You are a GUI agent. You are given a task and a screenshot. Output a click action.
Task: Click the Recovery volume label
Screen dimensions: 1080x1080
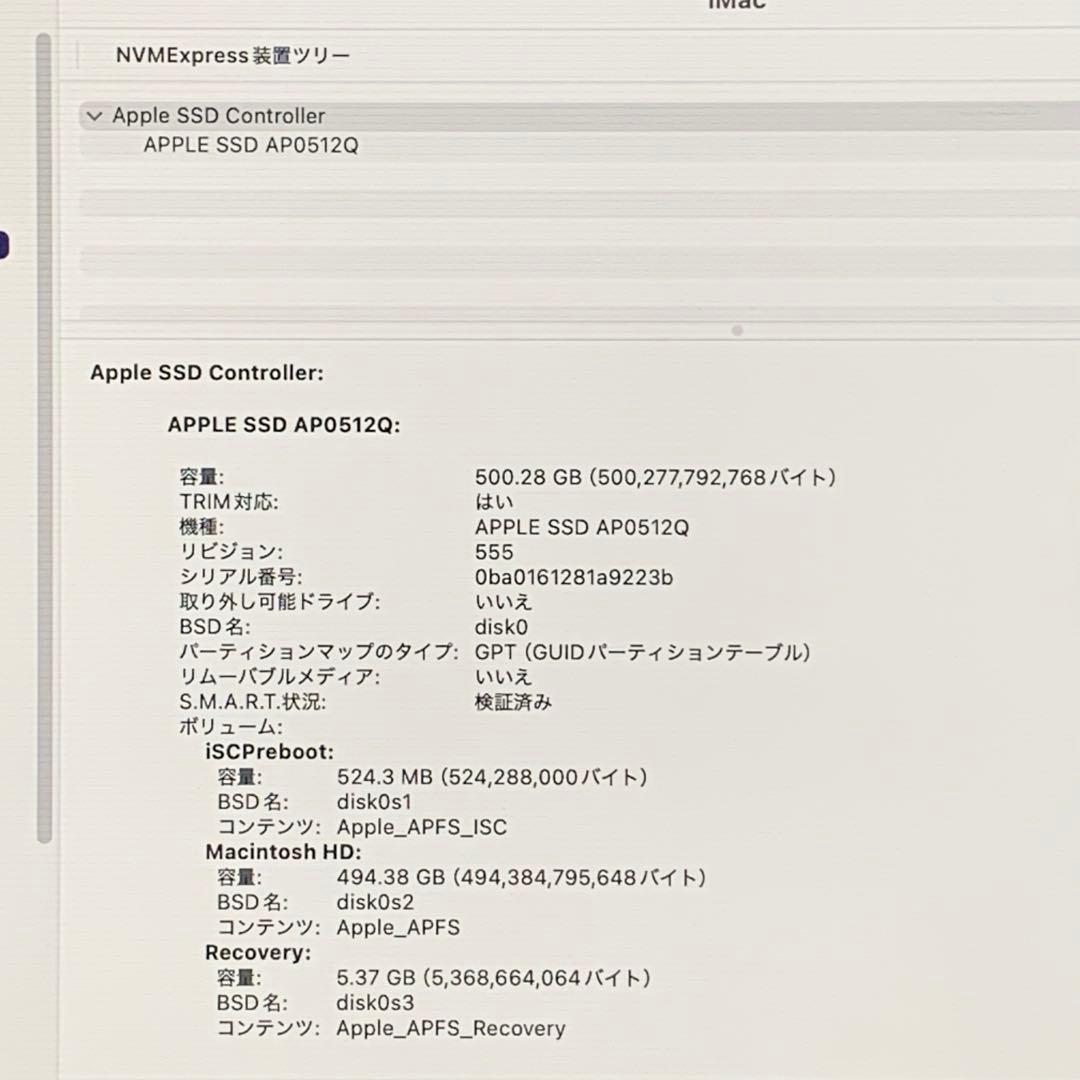point(258,952)
